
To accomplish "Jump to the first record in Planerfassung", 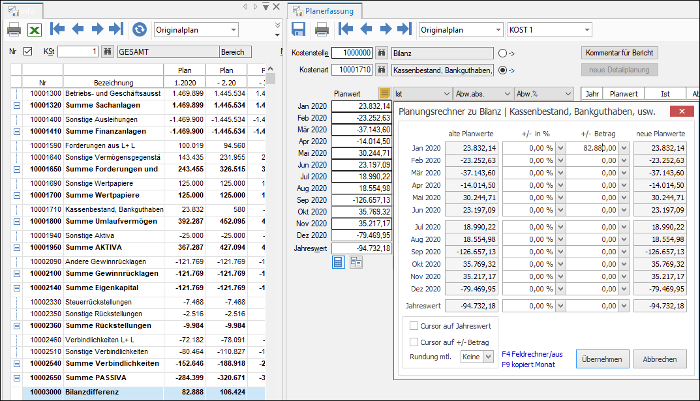I will click(x=346, y=29).
